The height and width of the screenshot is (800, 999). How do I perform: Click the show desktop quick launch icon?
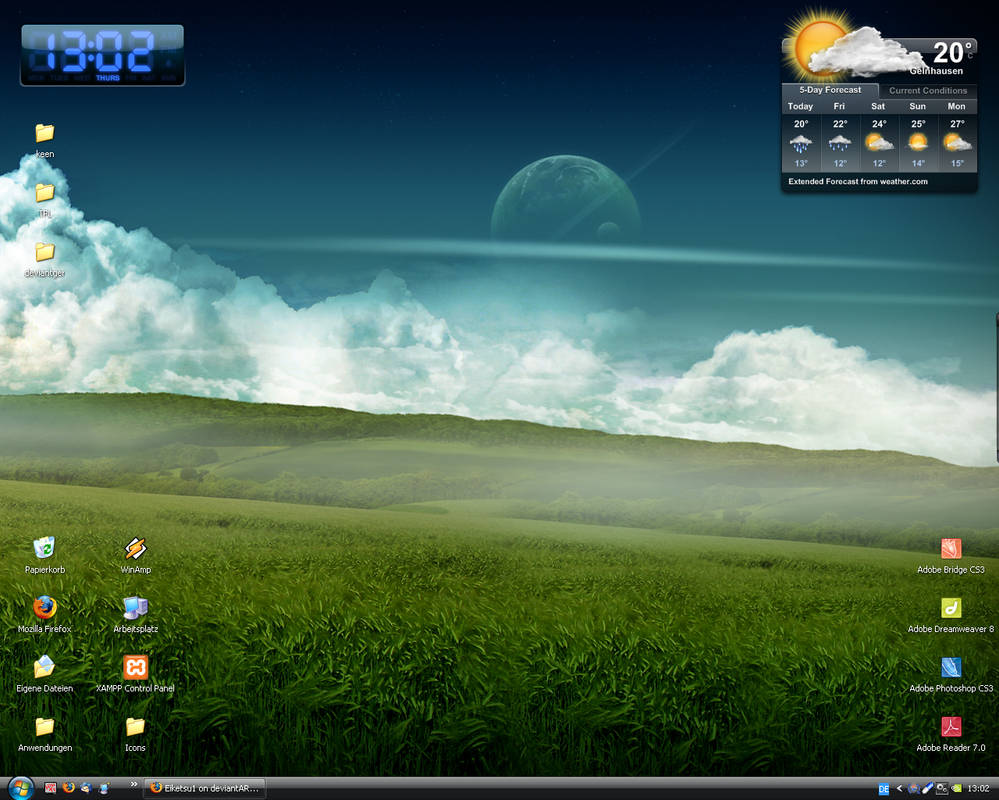click(104, 788)
